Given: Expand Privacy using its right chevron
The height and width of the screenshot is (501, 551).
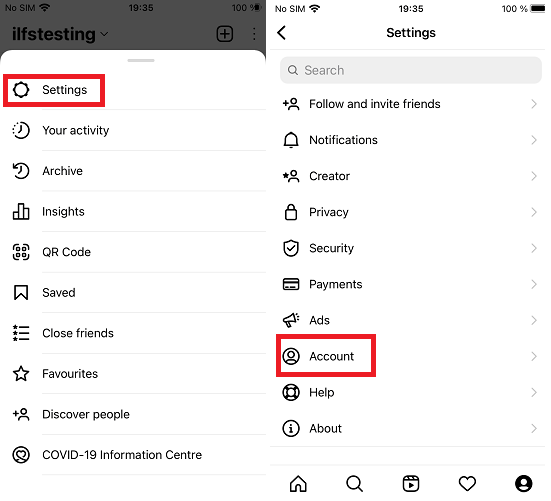Looking at the screenshot, I should (534, 212).
